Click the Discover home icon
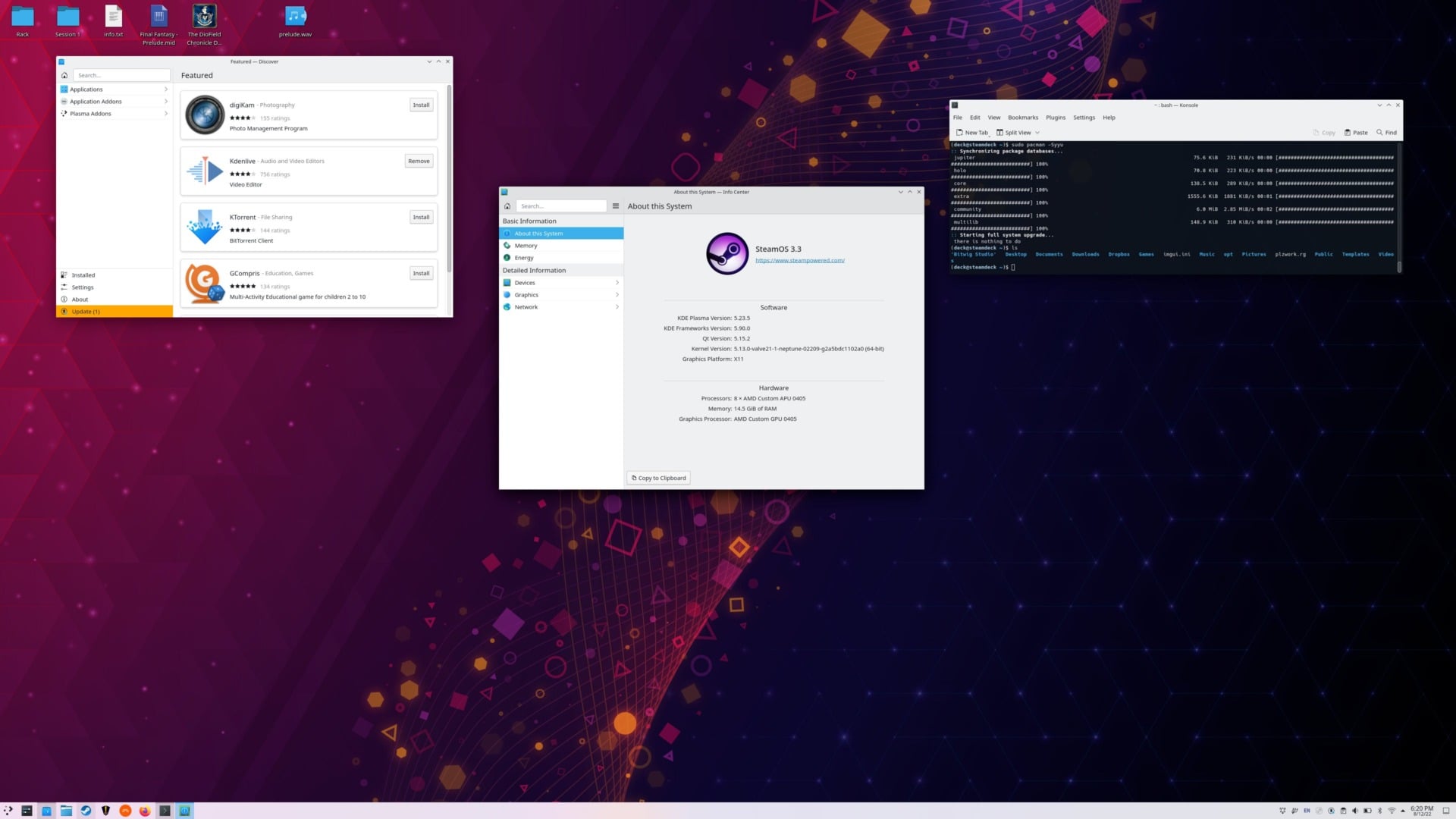 64,75
